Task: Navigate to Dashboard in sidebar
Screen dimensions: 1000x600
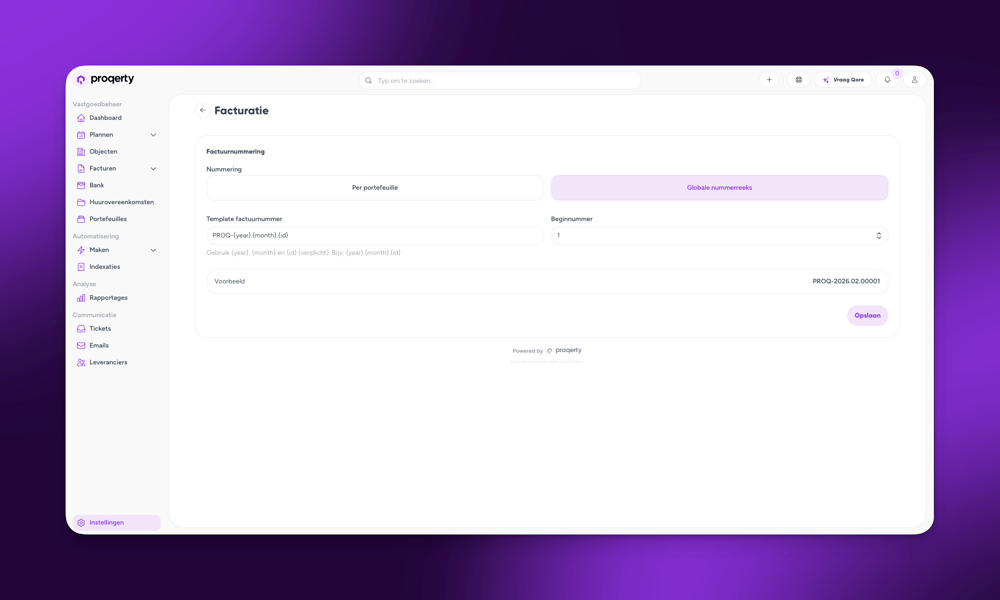Action: 105,118
